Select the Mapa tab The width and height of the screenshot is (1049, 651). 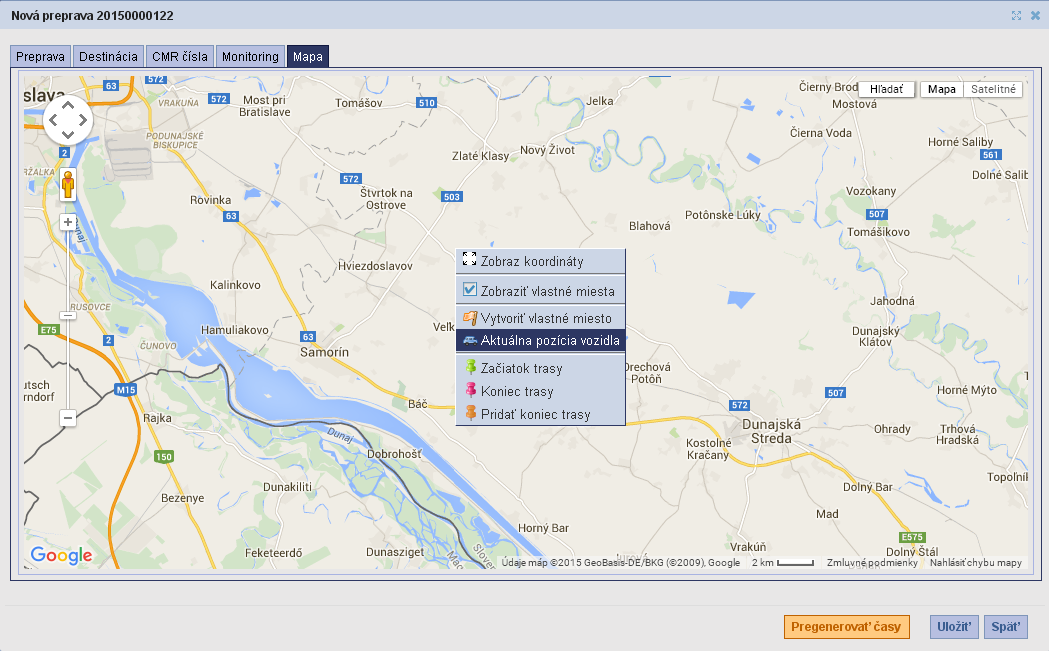coord(308,57)
